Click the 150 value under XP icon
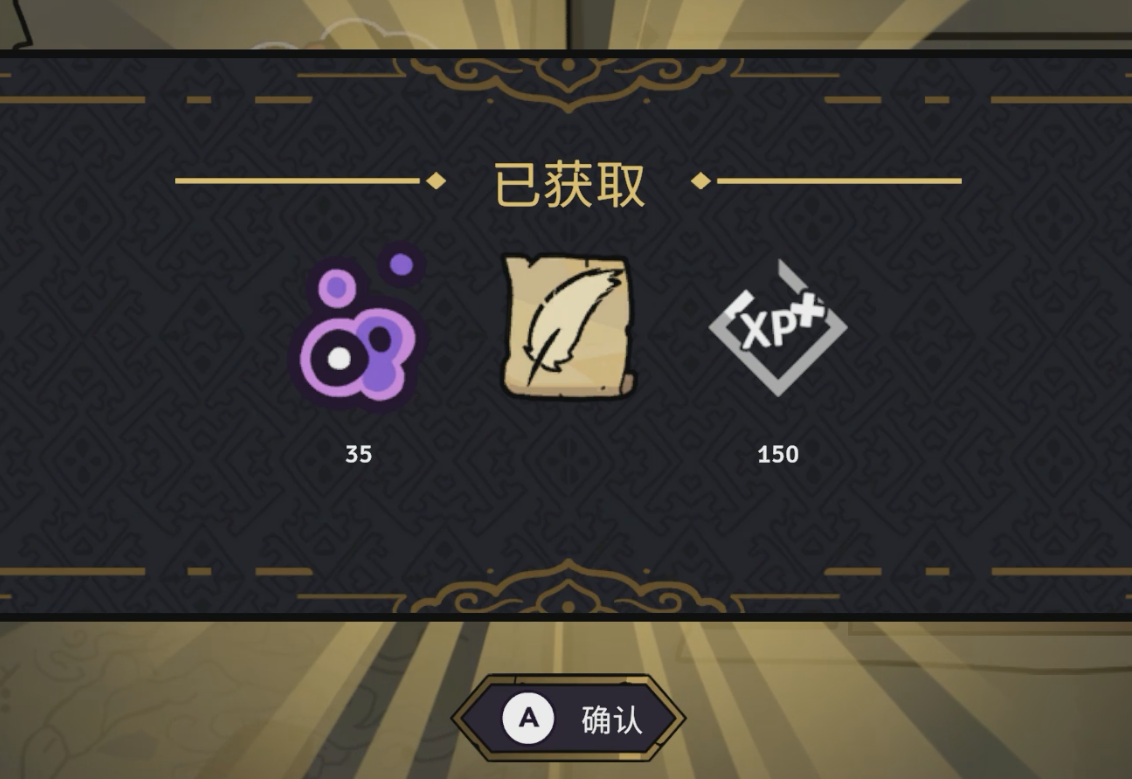 [x=778, y=454]
